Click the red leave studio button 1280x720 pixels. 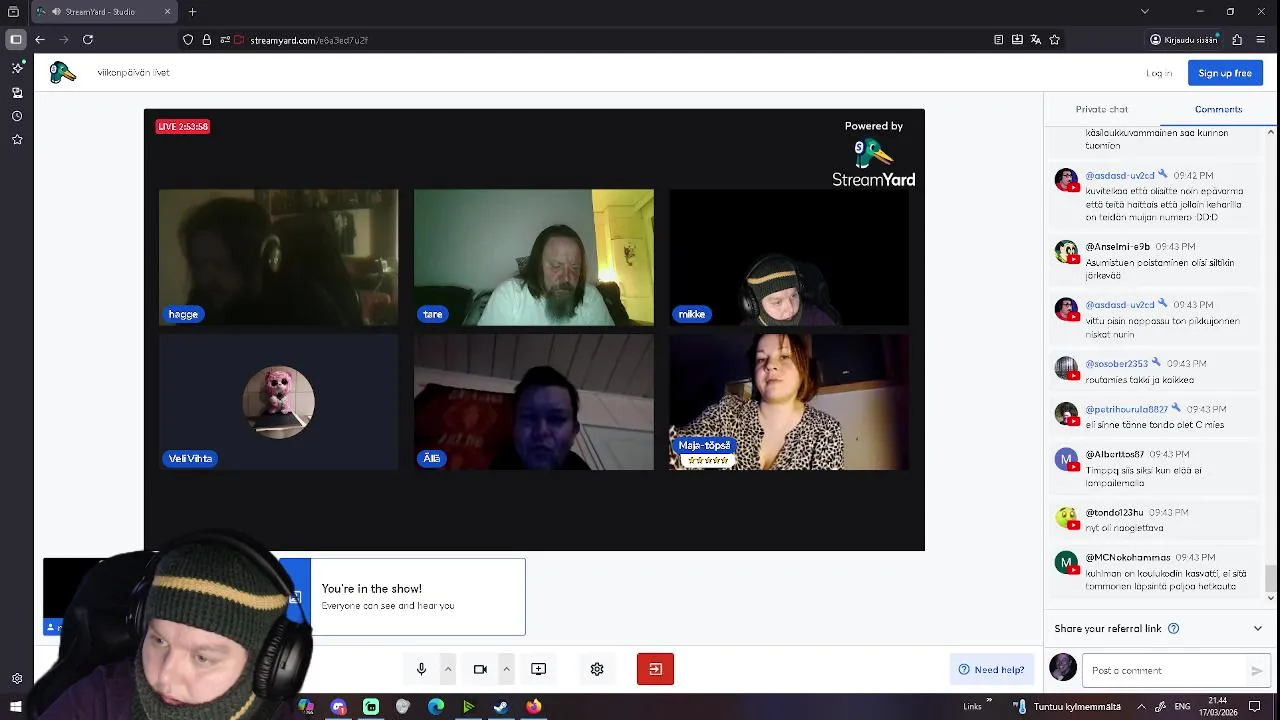(x=655, y=669)
